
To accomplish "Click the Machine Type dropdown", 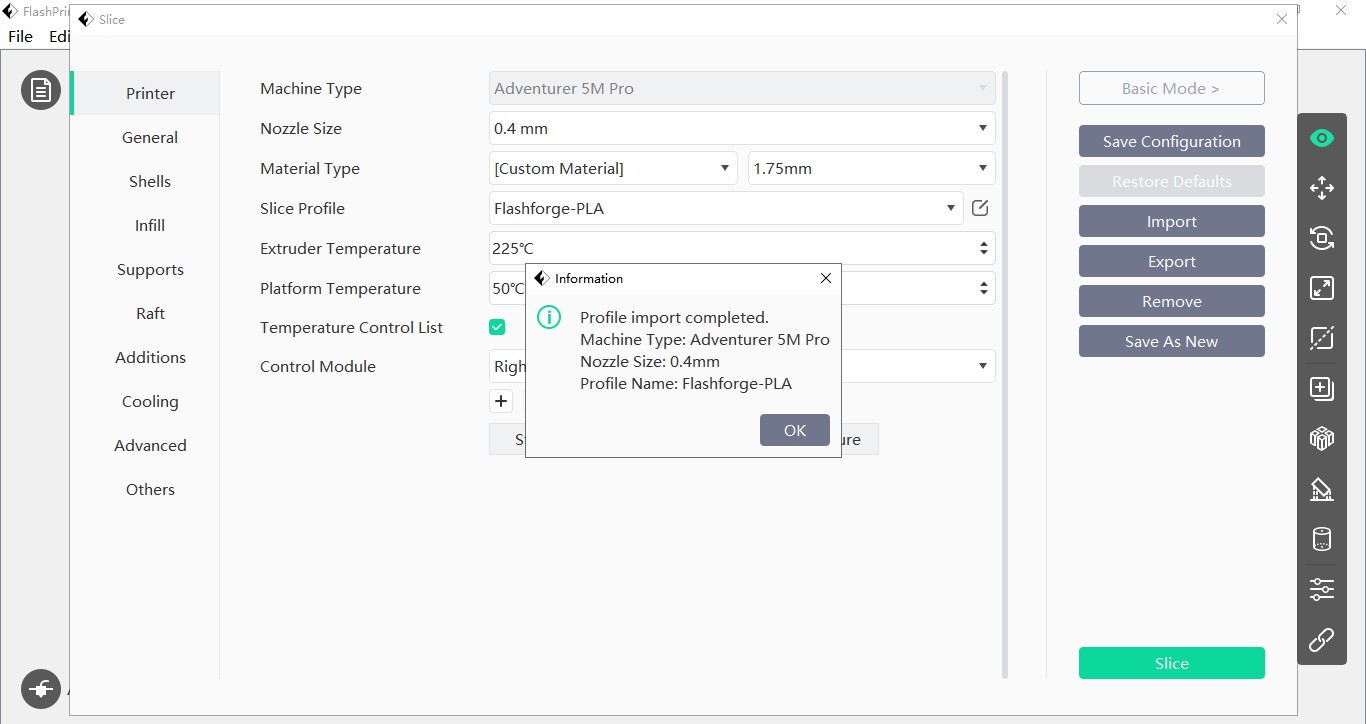I will [x=742, y=88].
